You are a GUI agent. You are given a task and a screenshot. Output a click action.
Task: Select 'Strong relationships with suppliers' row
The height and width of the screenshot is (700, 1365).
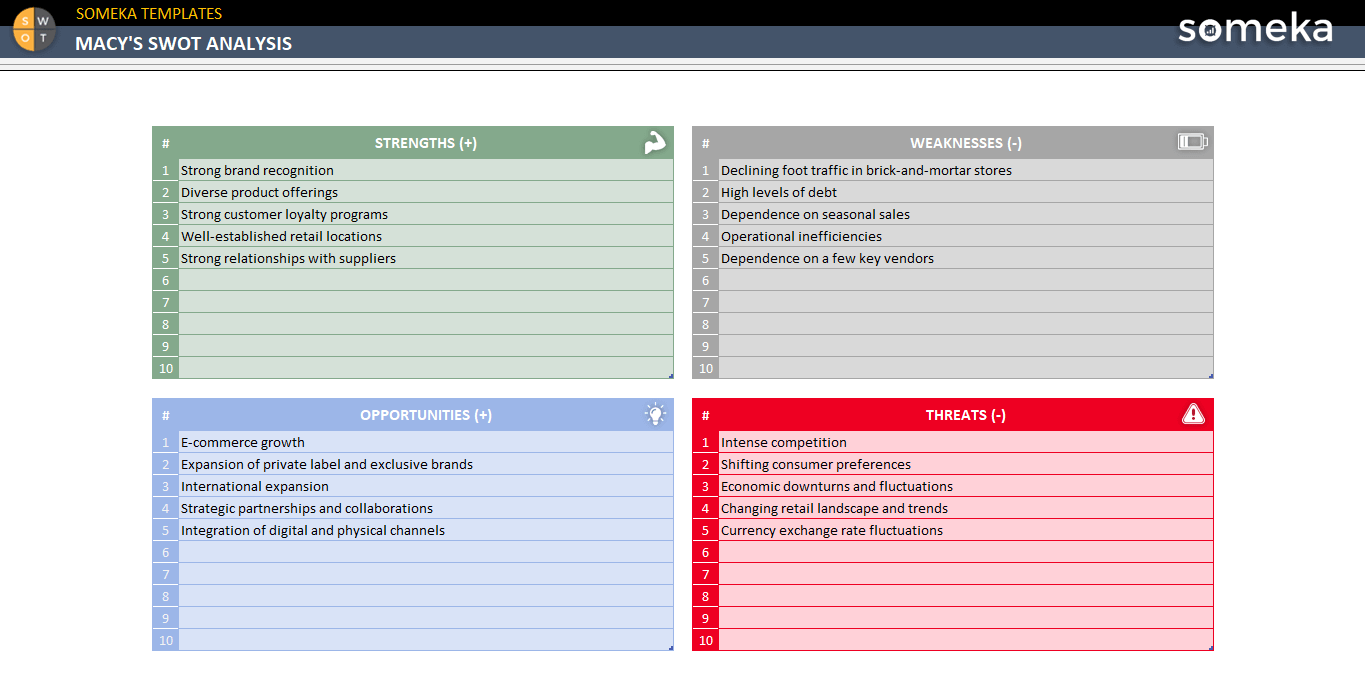point(426,258)
